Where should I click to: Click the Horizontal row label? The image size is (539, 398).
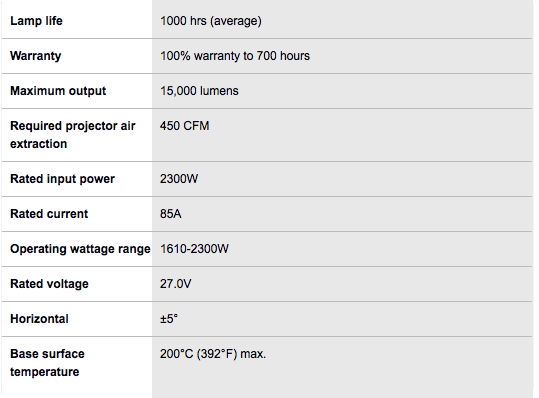39,319
